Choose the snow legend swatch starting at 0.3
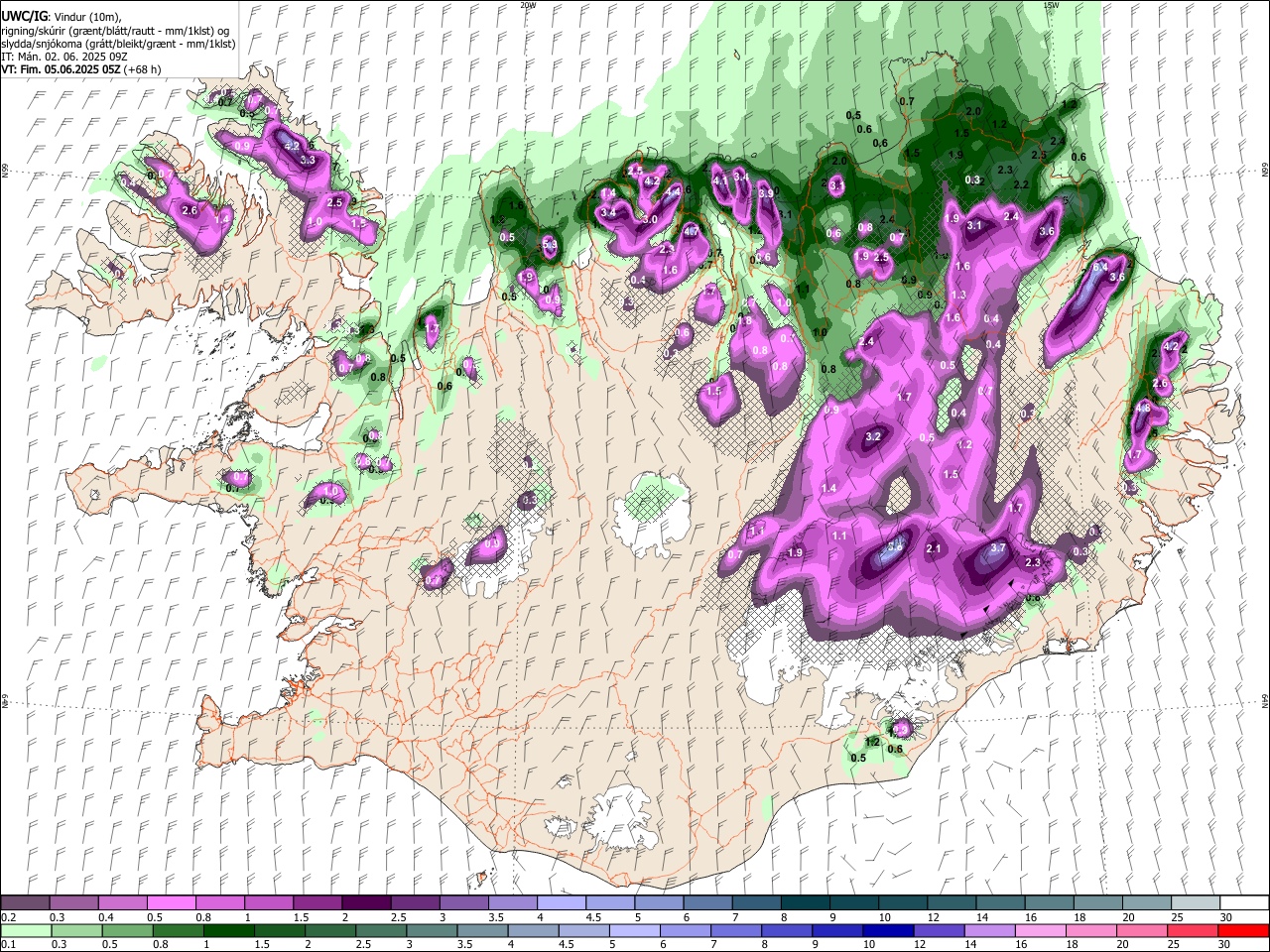Viewport: 1270px width, 952px height. point(73,903)
